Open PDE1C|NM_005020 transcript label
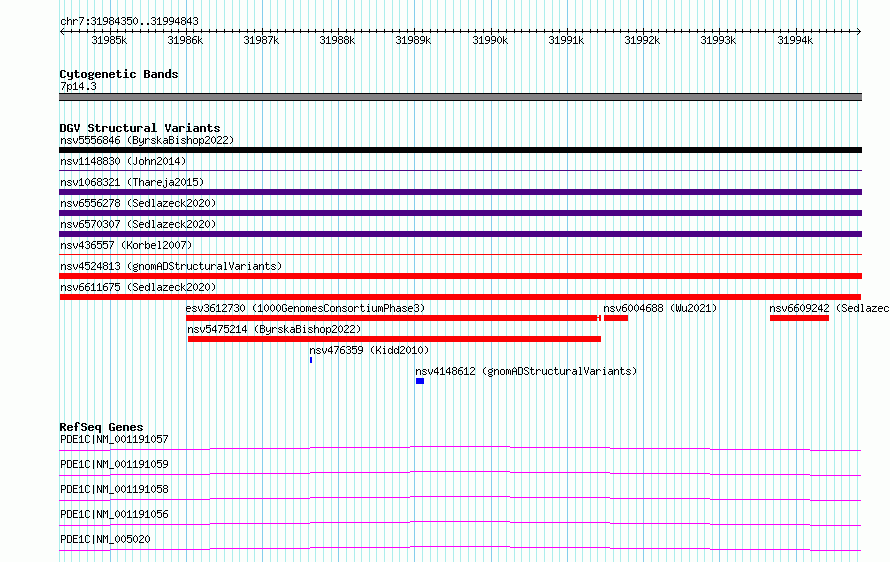This screenshot has height=562, width=890. pyautogui.click(x=105, y=539)
